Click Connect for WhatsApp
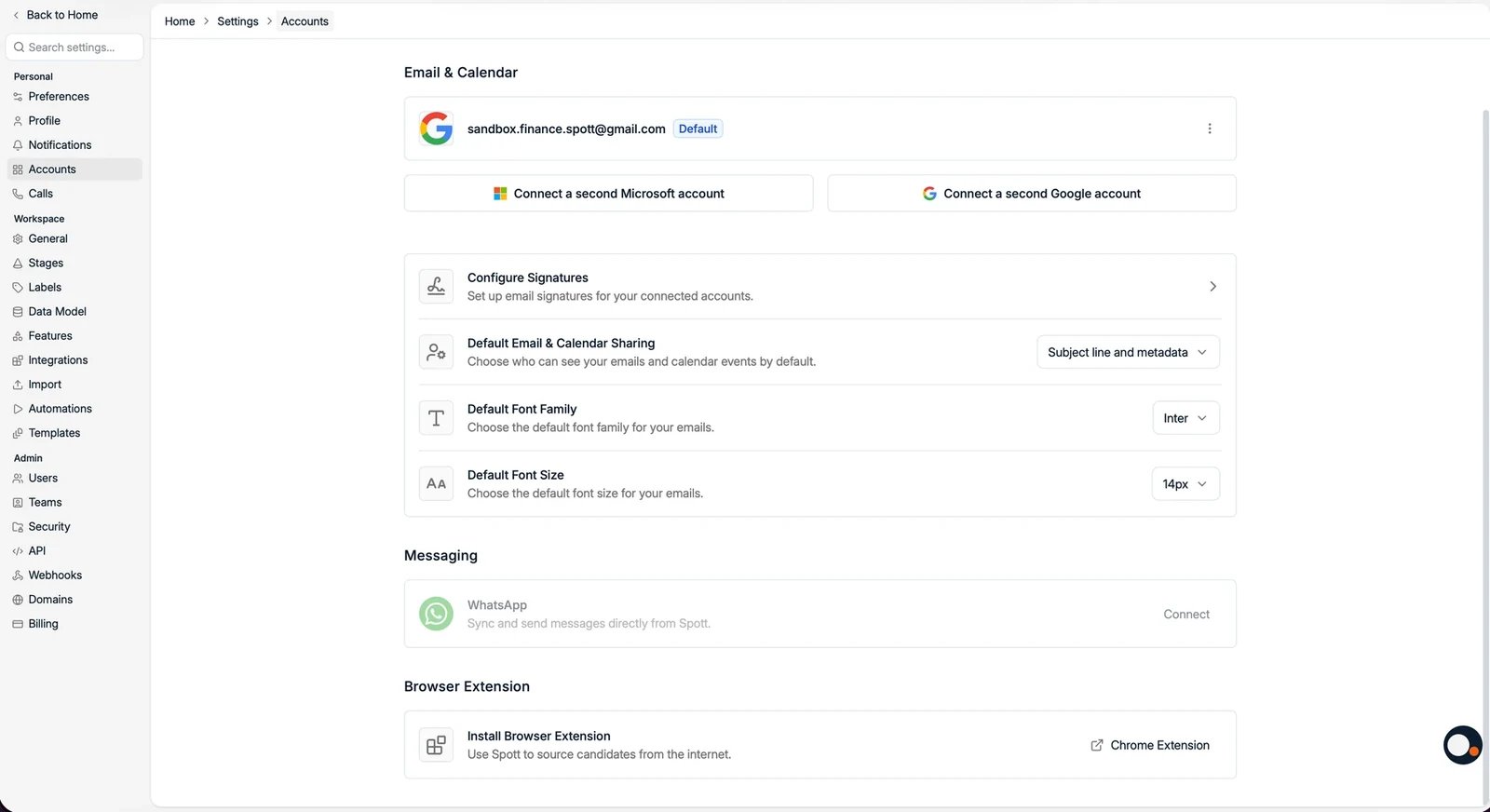Viewport: 1490px width, 812px height. click(x=1186, y=615)
